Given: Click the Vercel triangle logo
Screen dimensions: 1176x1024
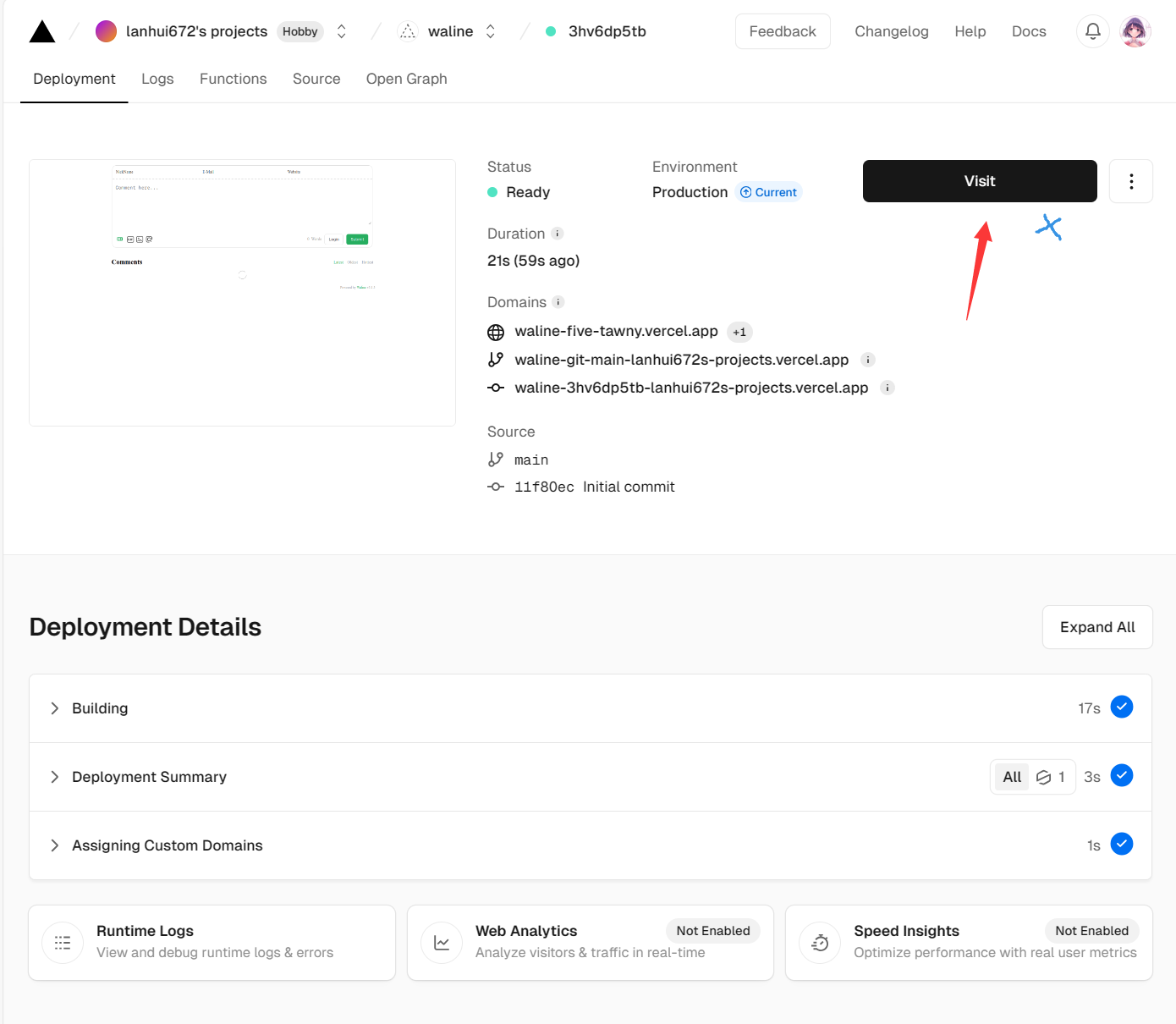Looking at the screenshot, I should tap(41, 32).
